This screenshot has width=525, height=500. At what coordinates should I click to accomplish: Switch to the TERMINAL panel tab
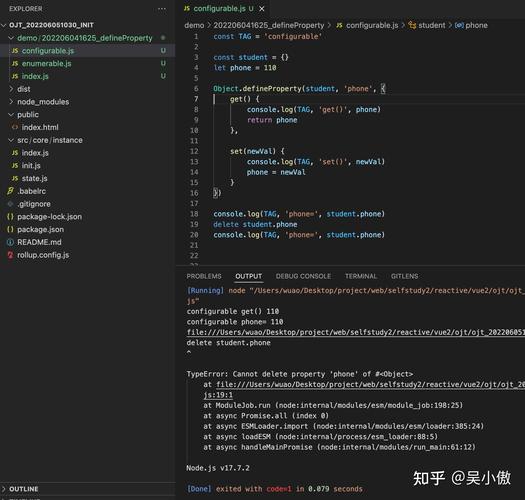[361, 276]
